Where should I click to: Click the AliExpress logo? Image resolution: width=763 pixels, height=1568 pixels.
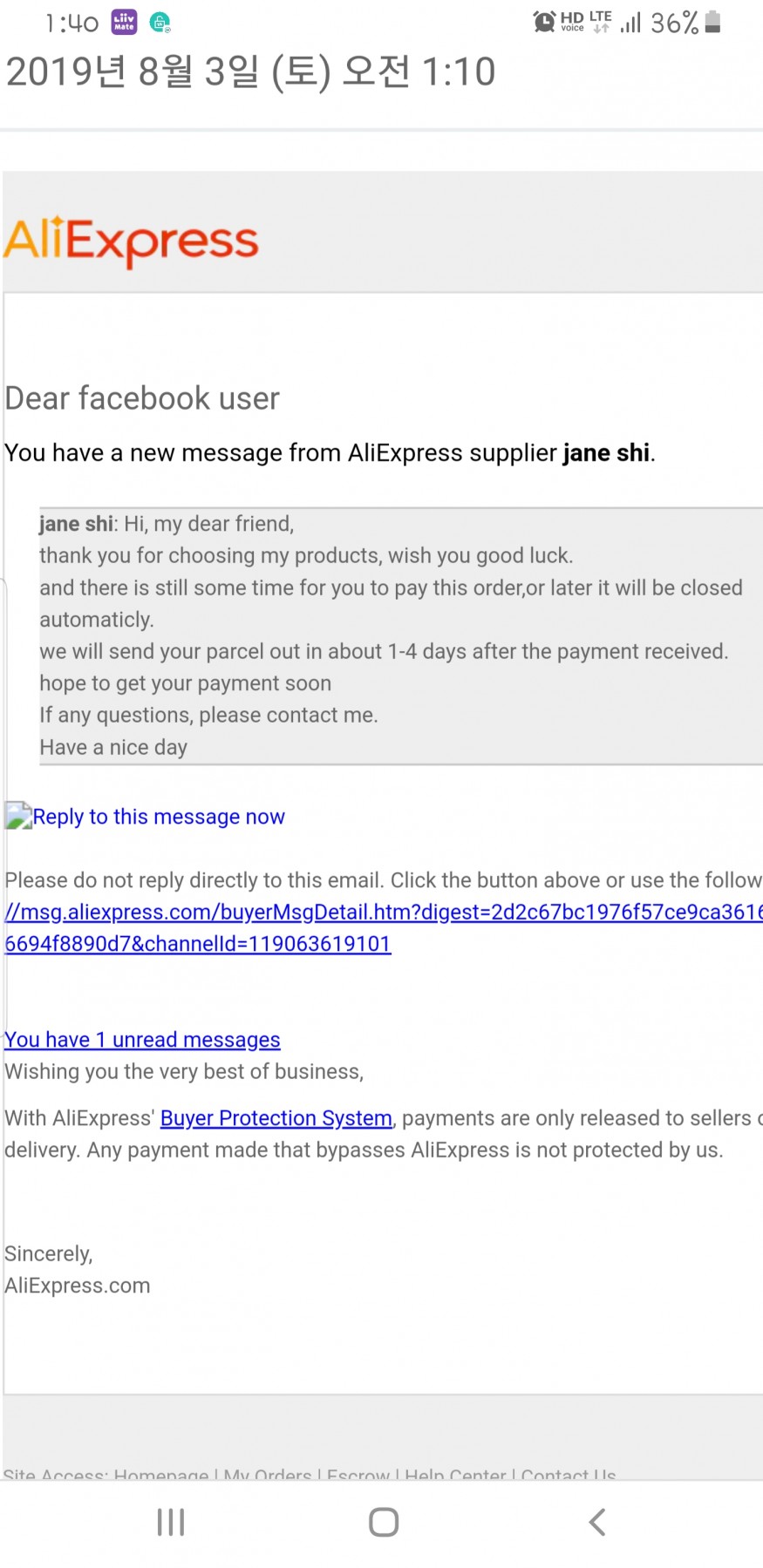coord(131,241)
